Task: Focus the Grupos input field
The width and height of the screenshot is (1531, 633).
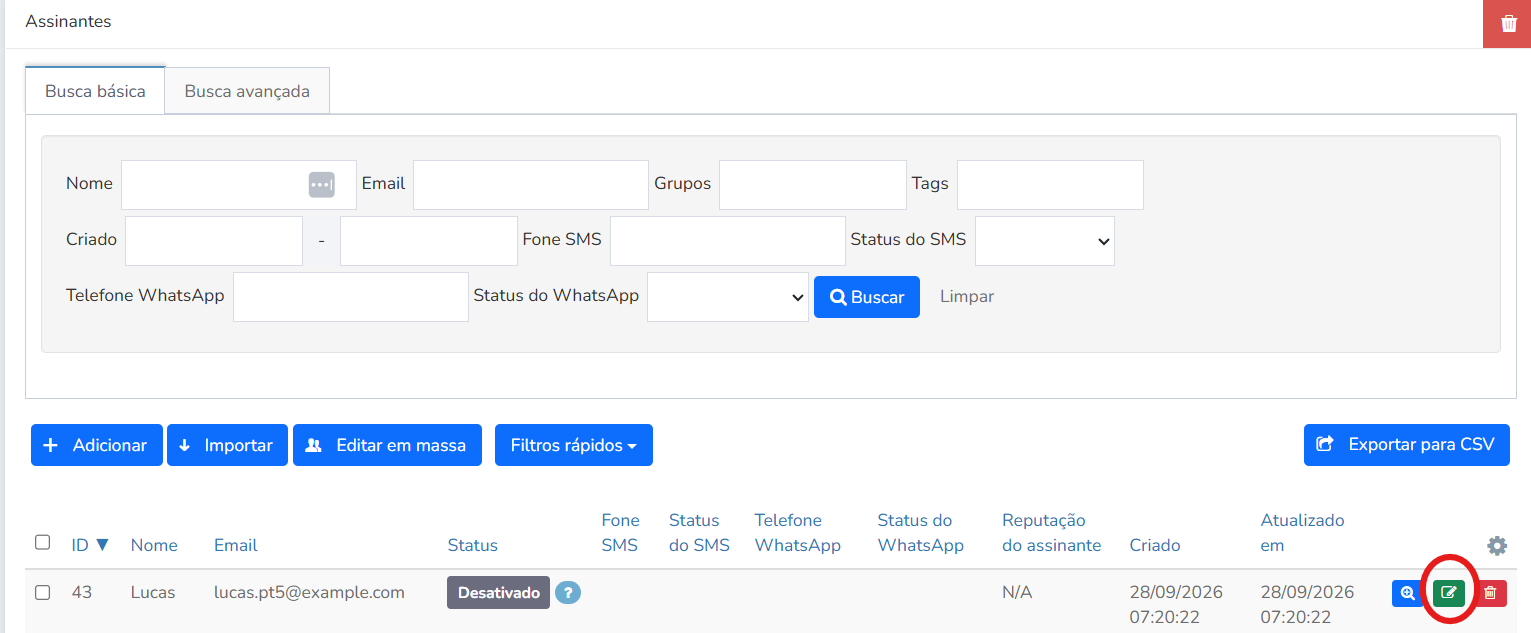Action: (813, 185)
